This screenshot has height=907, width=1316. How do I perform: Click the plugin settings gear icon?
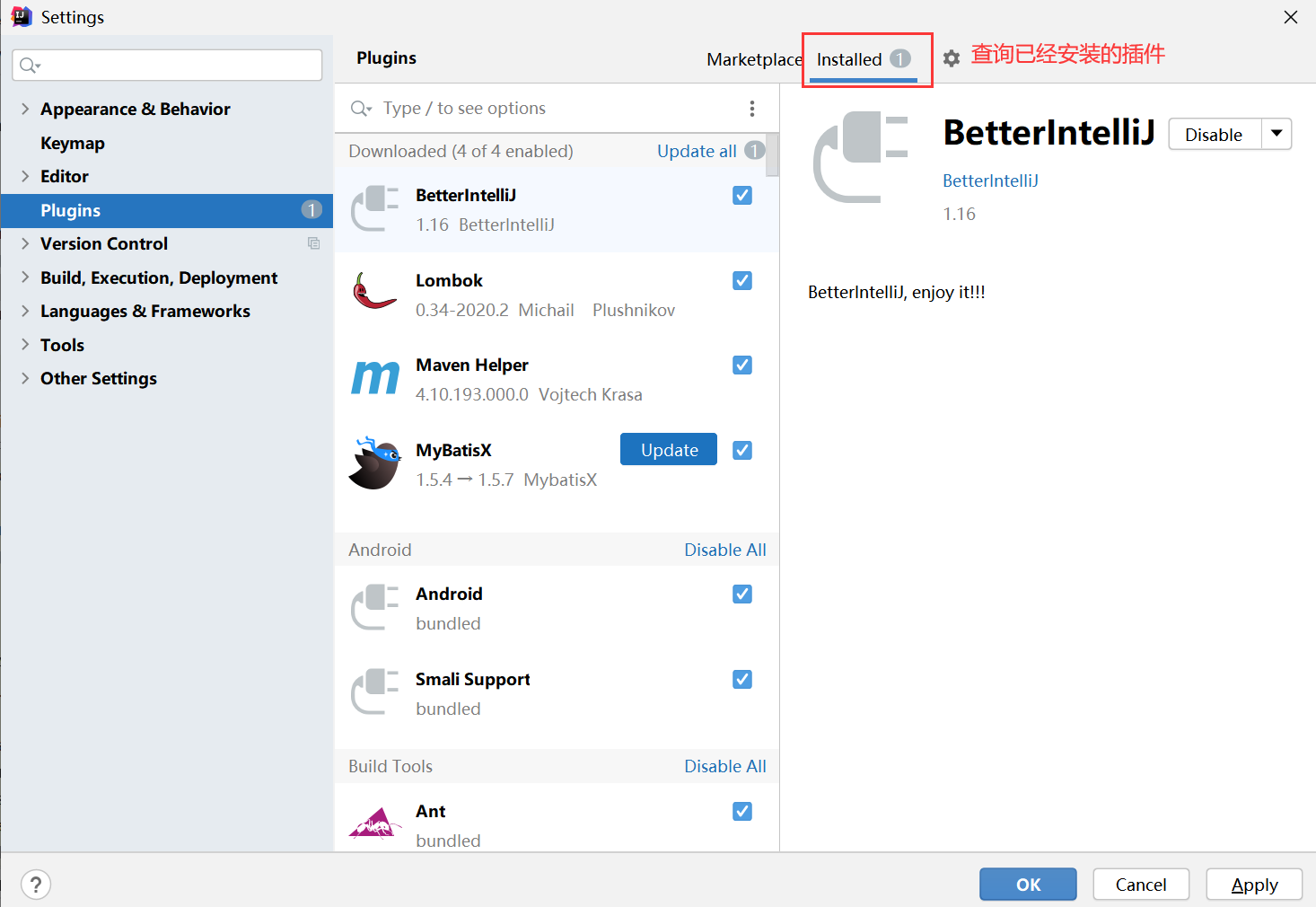click(952, 58)
